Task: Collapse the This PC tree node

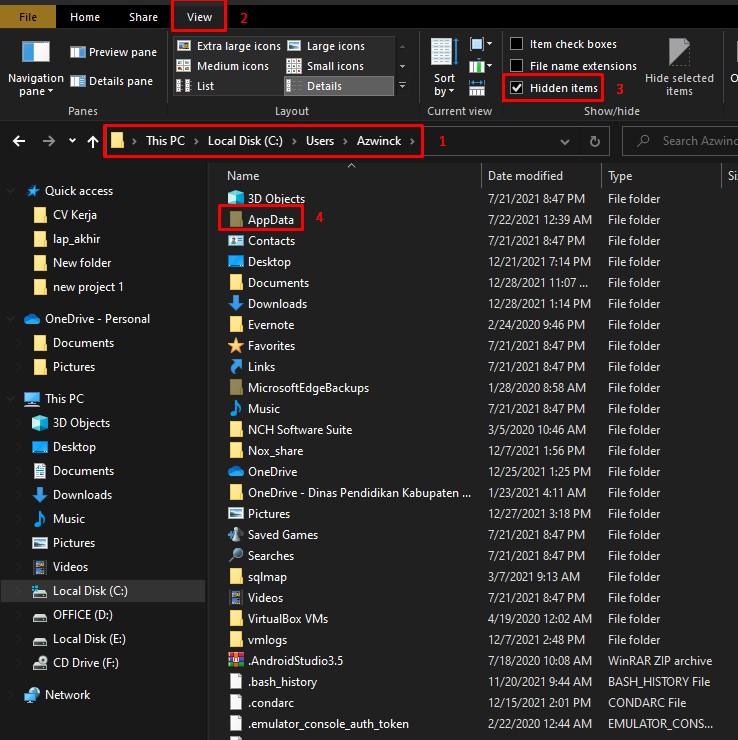Action: click(x=13, y=399)
